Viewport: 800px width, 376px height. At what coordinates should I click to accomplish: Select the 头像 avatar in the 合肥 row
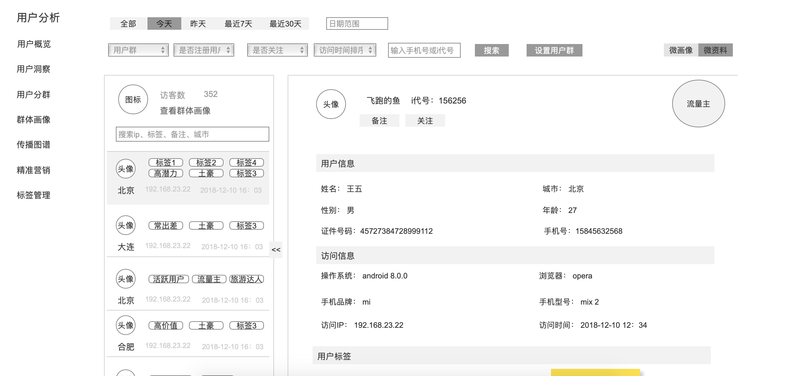click(126, 325)
